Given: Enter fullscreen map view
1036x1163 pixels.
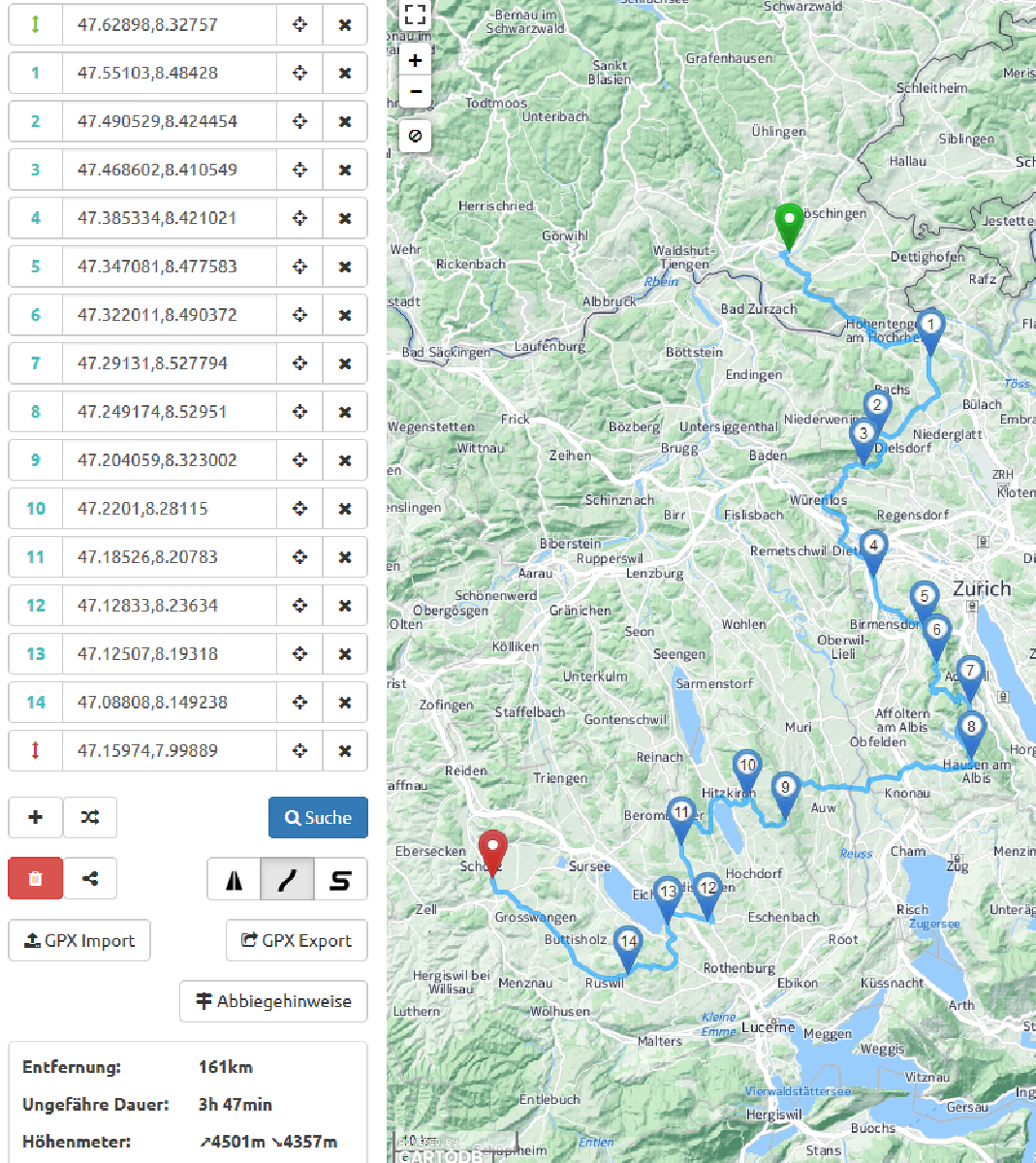Looking at the screenshot, I should [415, 15].
